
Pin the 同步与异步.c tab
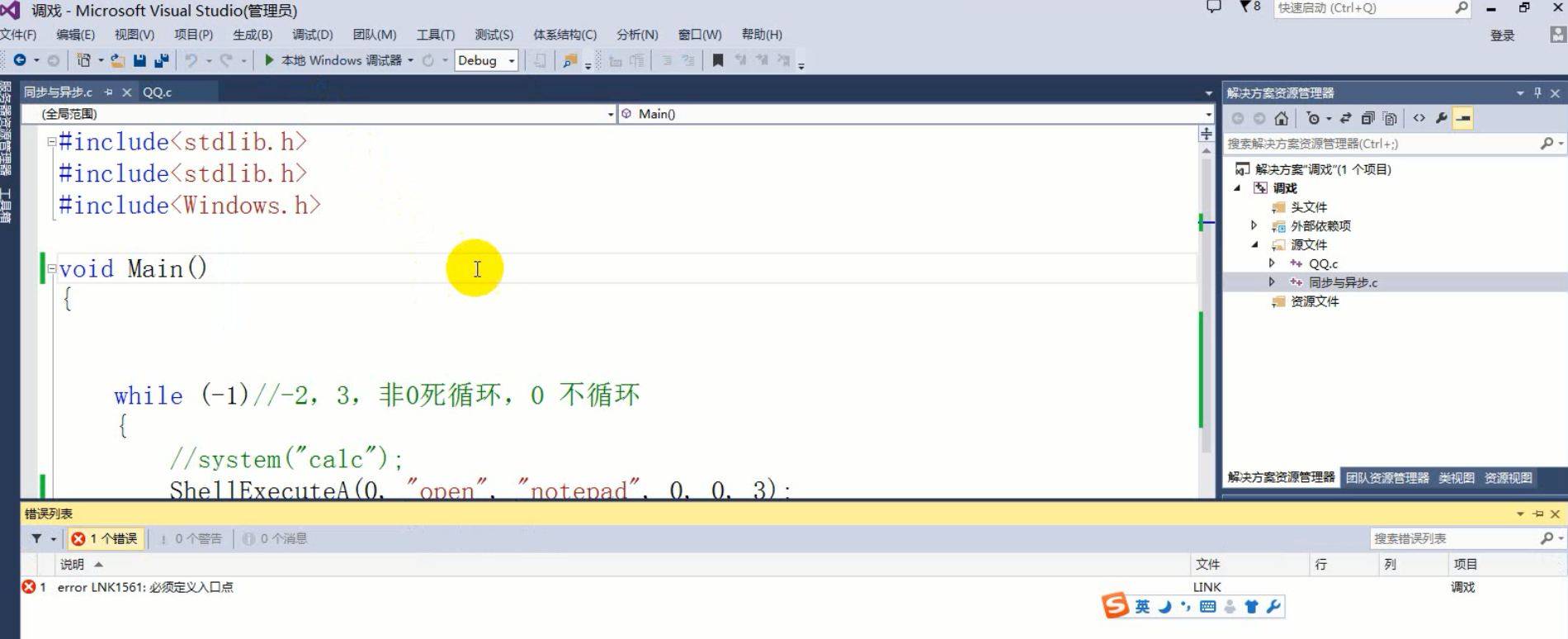click(x=108, y=92)
